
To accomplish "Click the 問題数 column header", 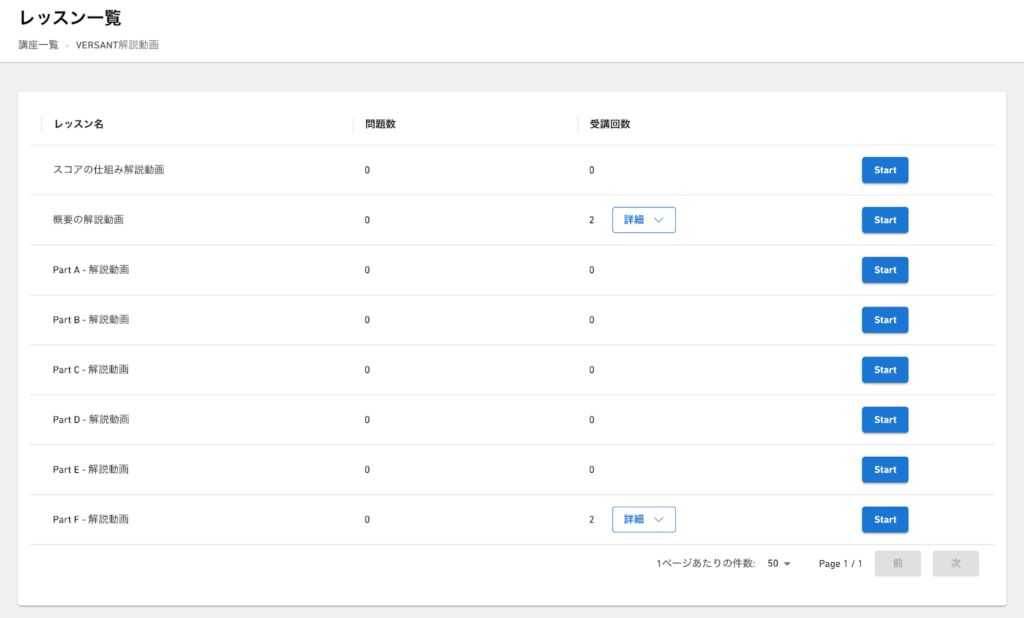I will point(380,125).
